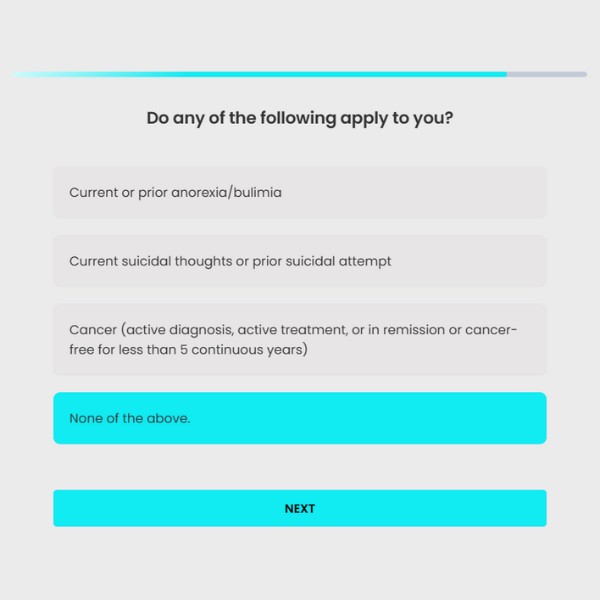Viewport: 600px width, 600px height.
Task: Mark the suicidal thoughts answer card
Action: (300, 261)
